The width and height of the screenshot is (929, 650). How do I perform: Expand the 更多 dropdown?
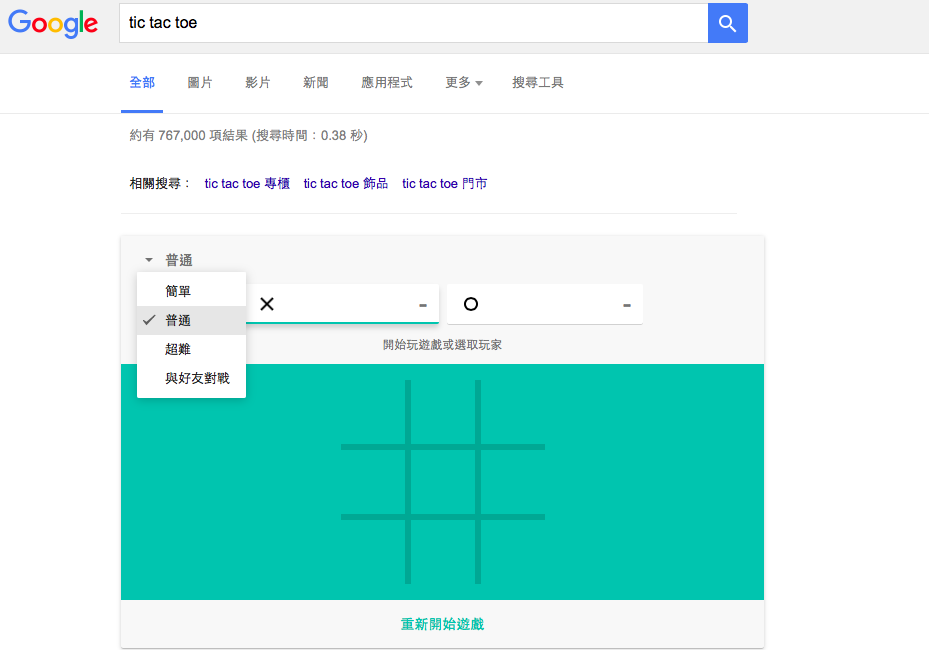pos(463,82)
